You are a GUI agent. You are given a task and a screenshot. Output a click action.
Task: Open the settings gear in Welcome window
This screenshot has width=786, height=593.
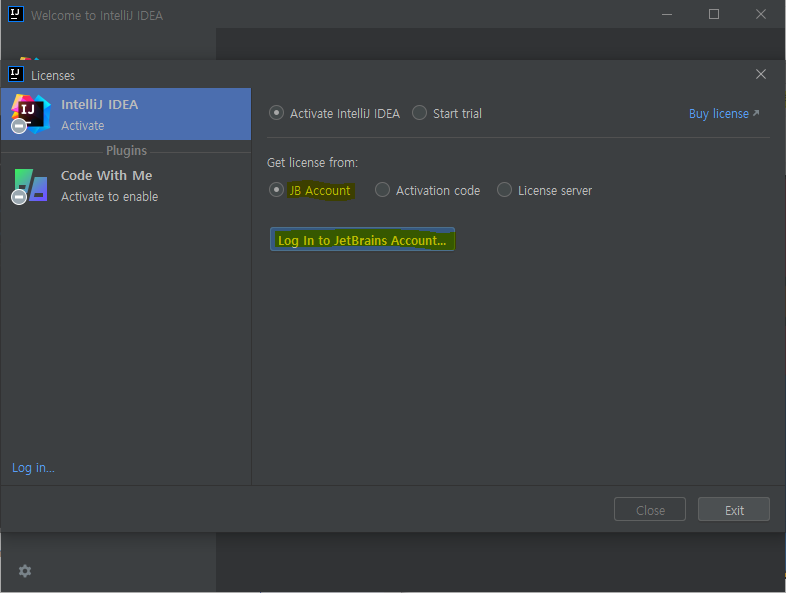pyautogui.click(x=25, y=571)
